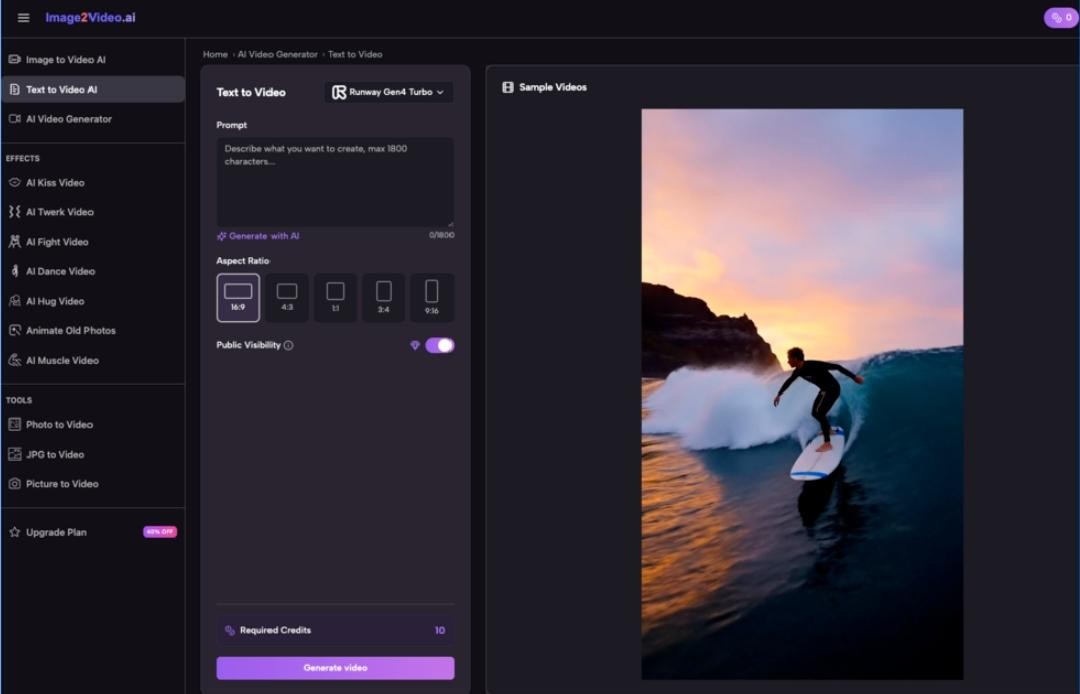1080x694 pixels.
Task: Click the Upgrade Plan star icon
Action: coord(15,533)
